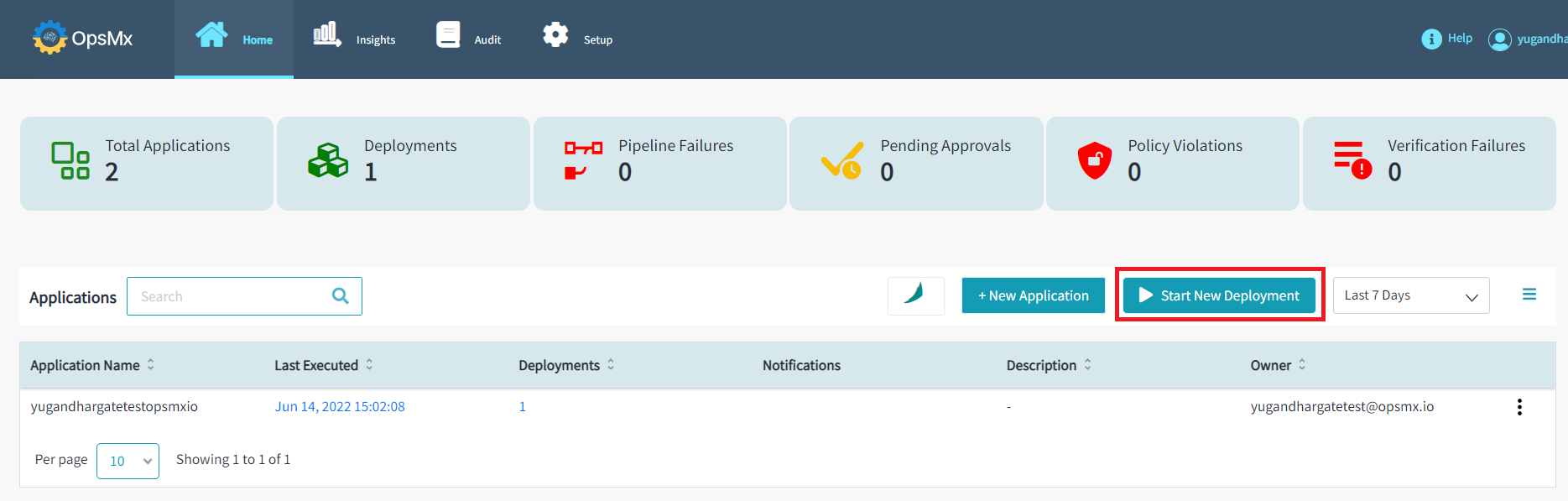
Task: Open the Per page dropdown
Action: coord(128,461)
